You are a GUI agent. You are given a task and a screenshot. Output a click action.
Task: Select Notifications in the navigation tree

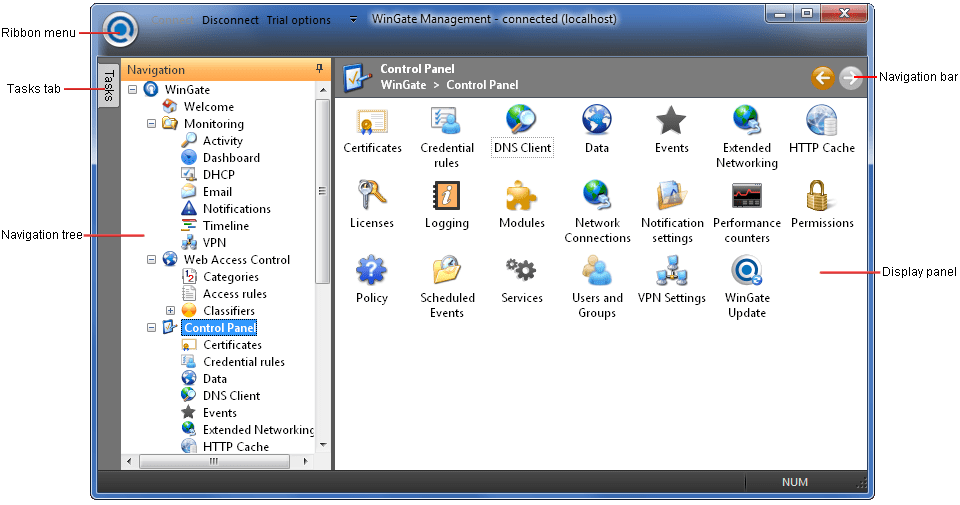(237, 209)
